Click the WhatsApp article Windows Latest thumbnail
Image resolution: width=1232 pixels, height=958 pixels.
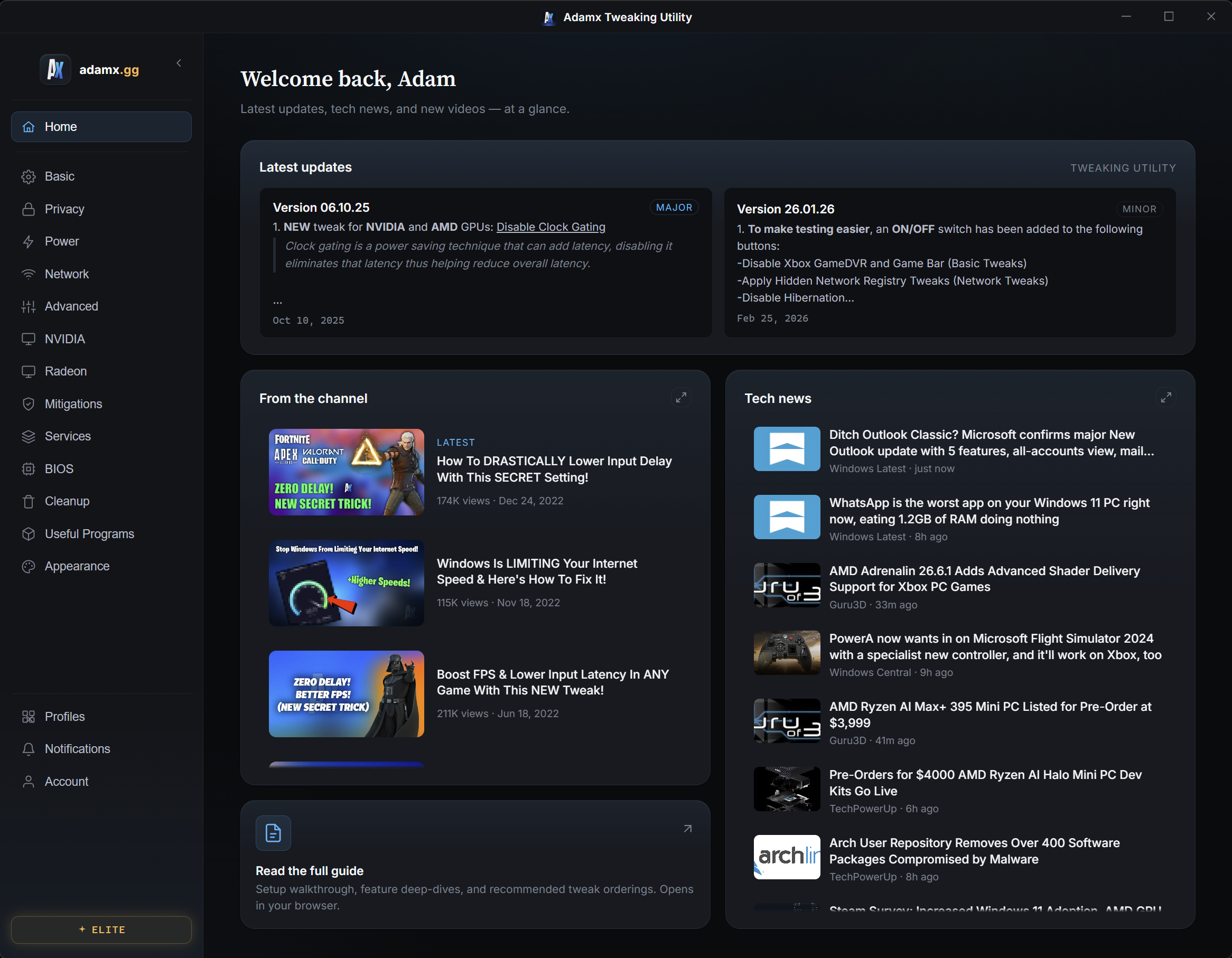pyautogui.click(x=787, y=517)
